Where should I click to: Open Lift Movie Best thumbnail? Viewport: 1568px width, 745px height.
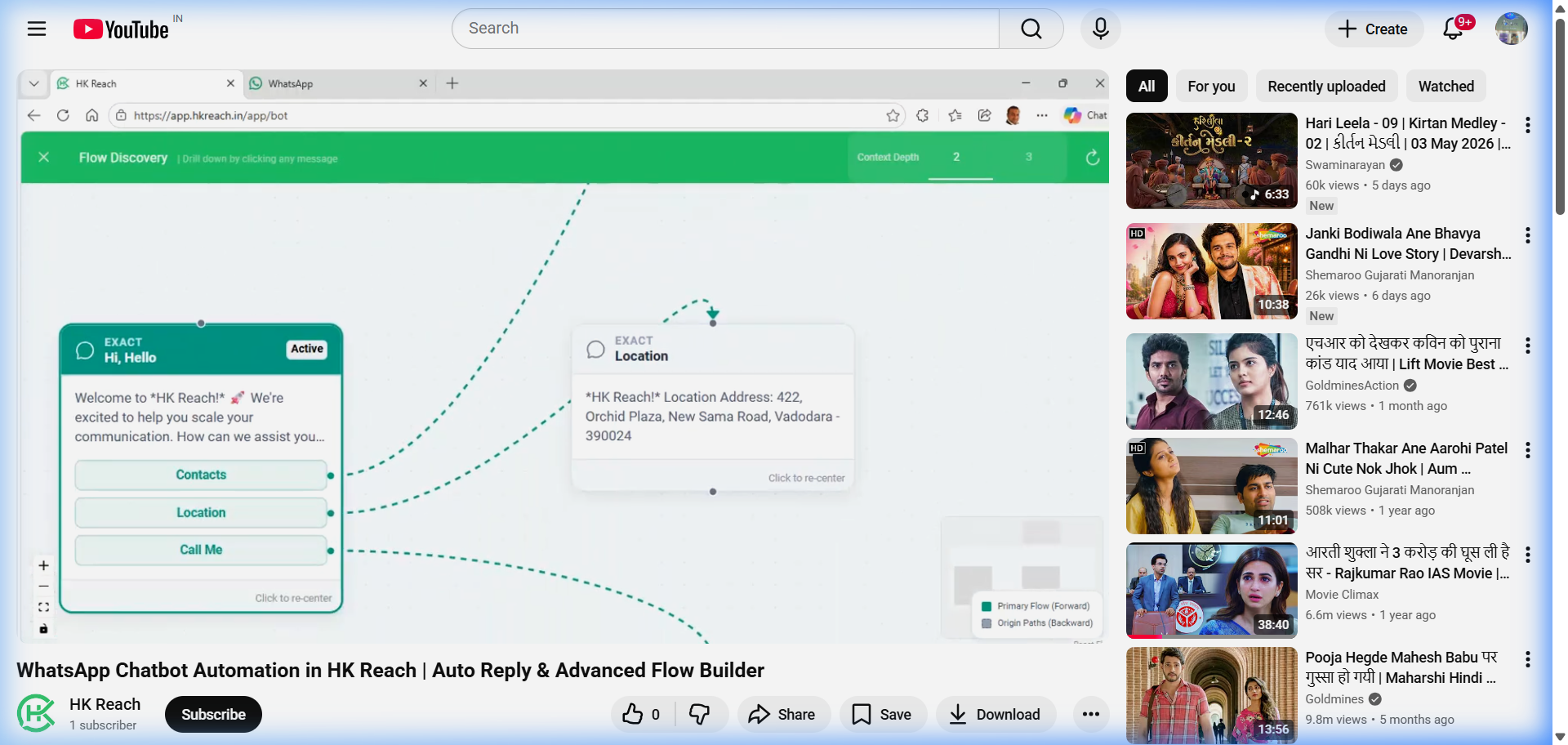coord(1212,381)
